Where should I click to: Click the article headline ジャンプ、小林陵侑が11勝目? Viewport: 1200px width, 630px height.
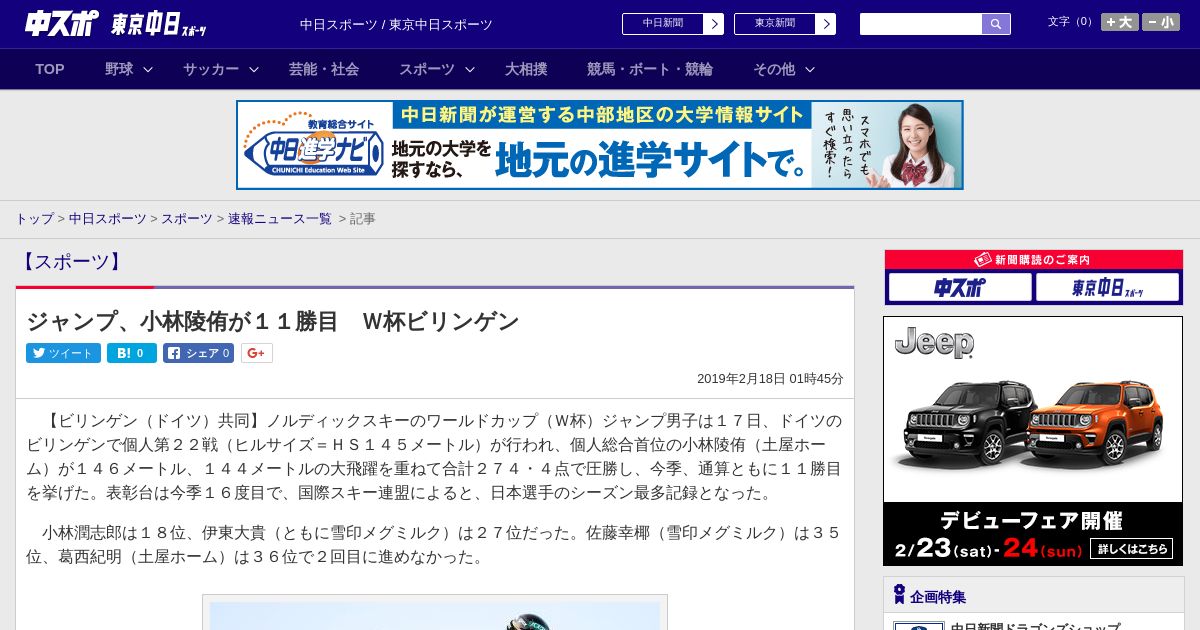(272, 321)
